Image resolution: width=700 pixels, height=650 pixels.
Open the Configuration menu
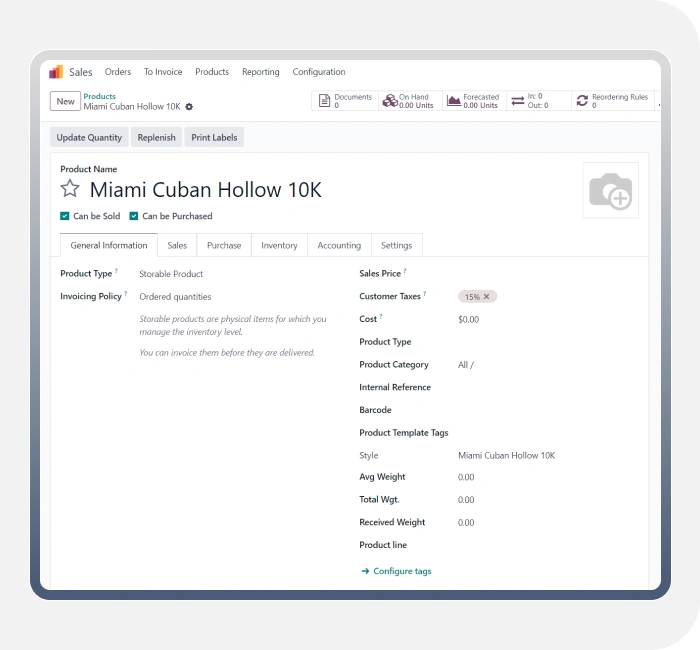pos(319,72)
